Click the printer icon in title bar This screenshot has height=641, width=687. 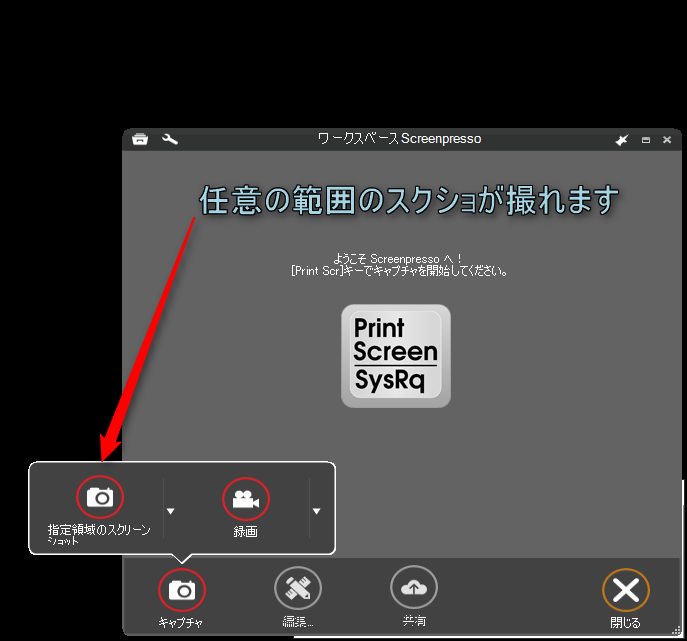140,139
